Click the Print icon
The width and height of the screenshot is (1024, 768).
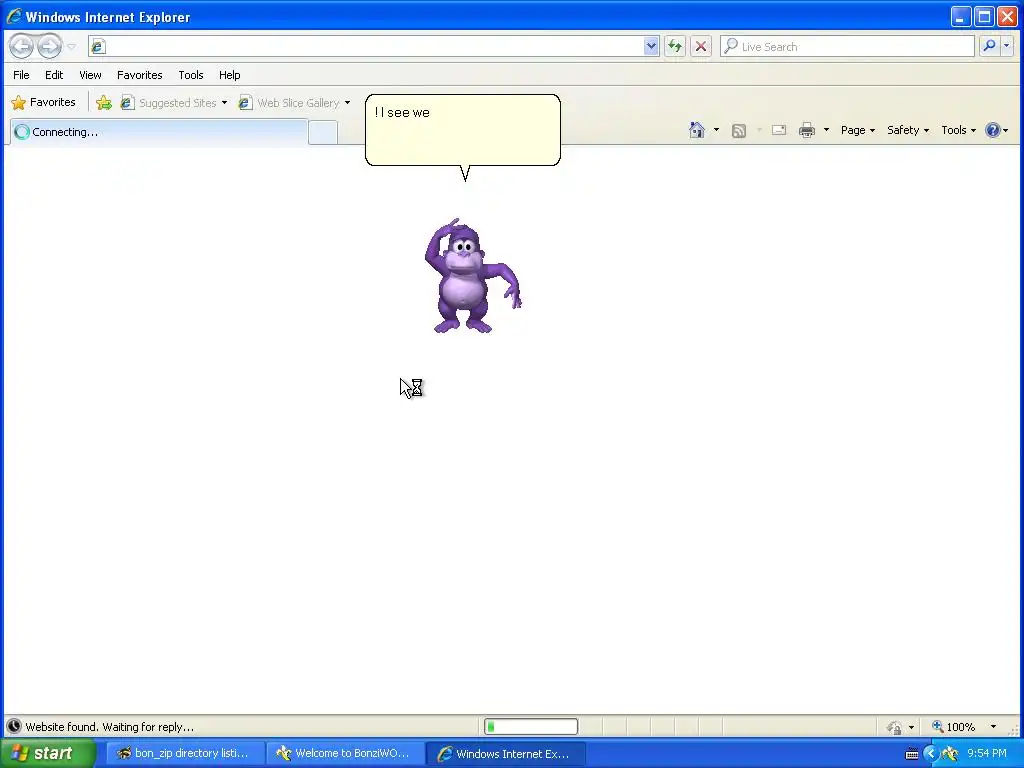pos(807,130)
